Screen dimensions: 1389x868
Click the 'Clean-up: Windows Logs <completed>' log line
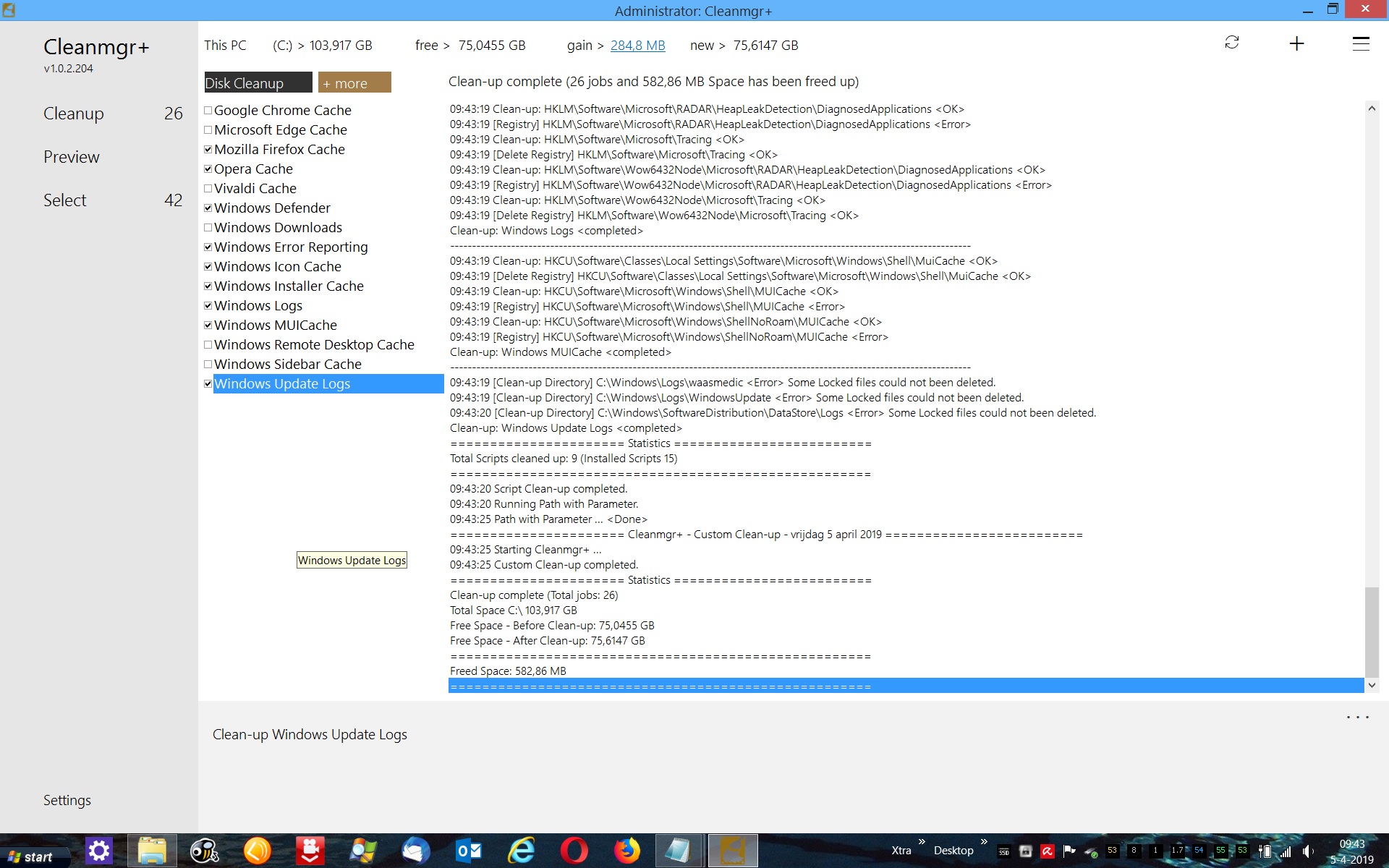tap(546, 231)
